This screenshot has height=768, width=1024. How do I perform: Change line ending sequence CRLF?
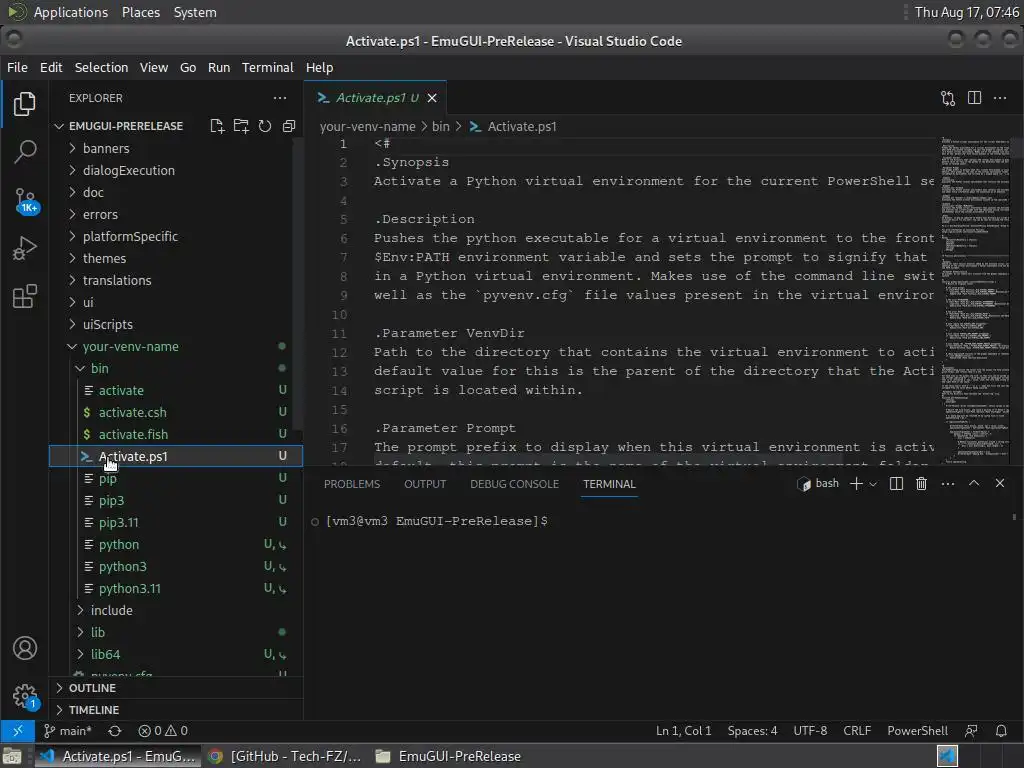857,731
